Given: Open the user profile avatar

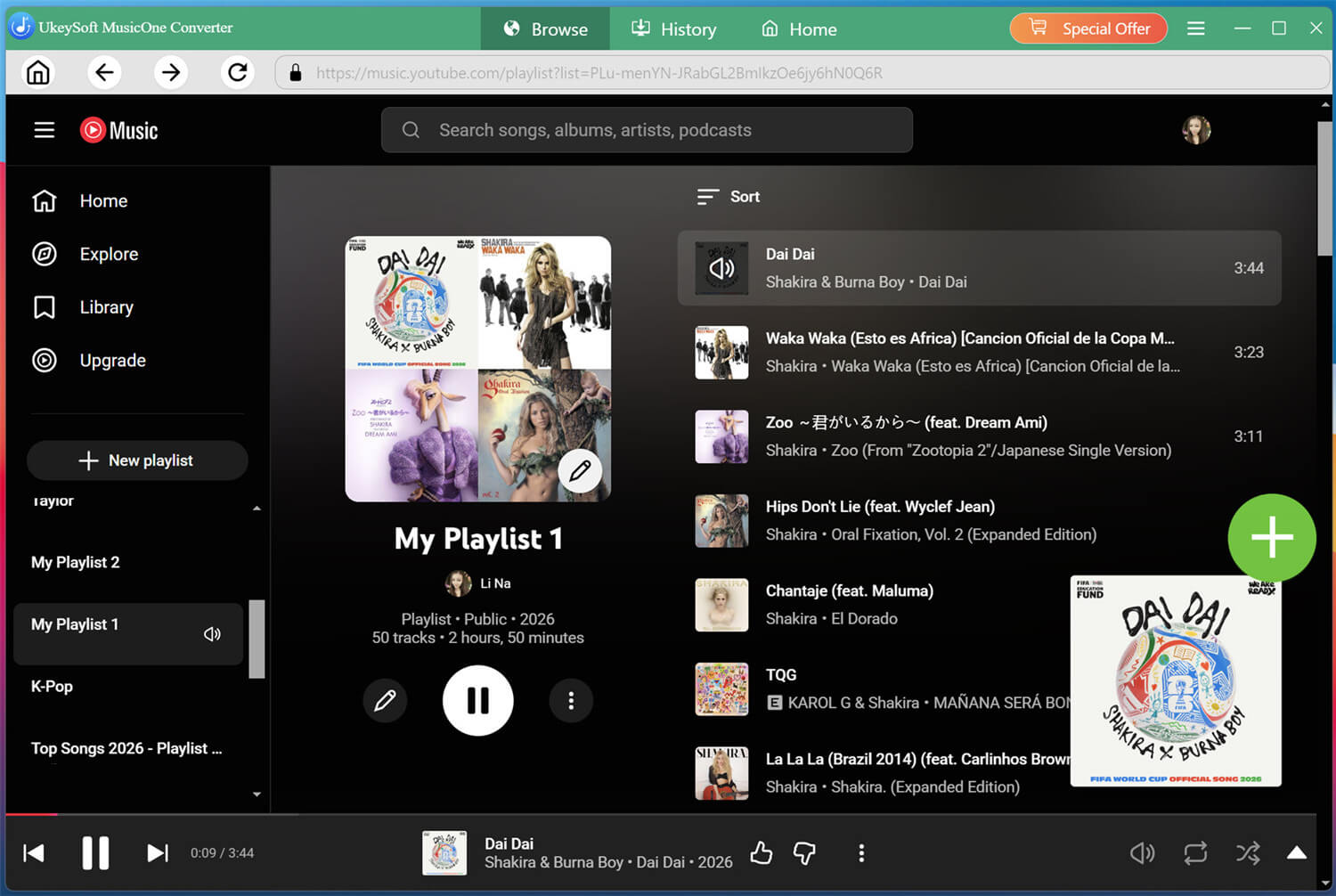Looking at the screenshot, I should click(1196, 130).
